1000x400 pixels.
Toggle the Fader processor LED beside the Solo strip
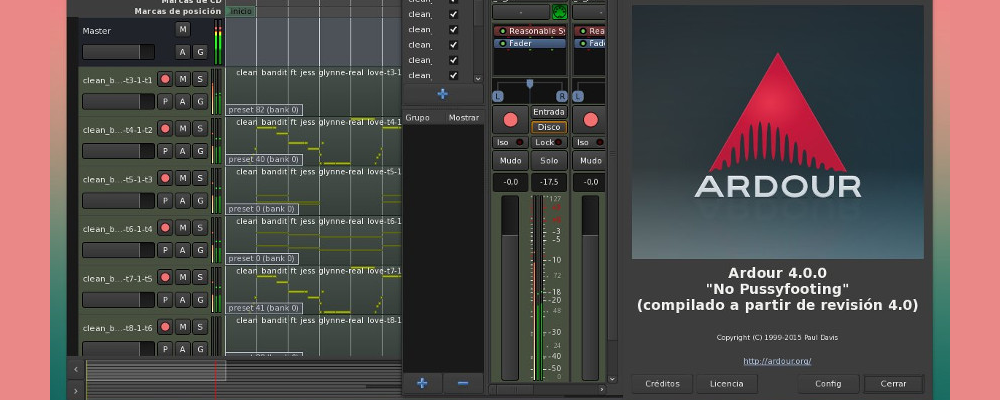503,43
